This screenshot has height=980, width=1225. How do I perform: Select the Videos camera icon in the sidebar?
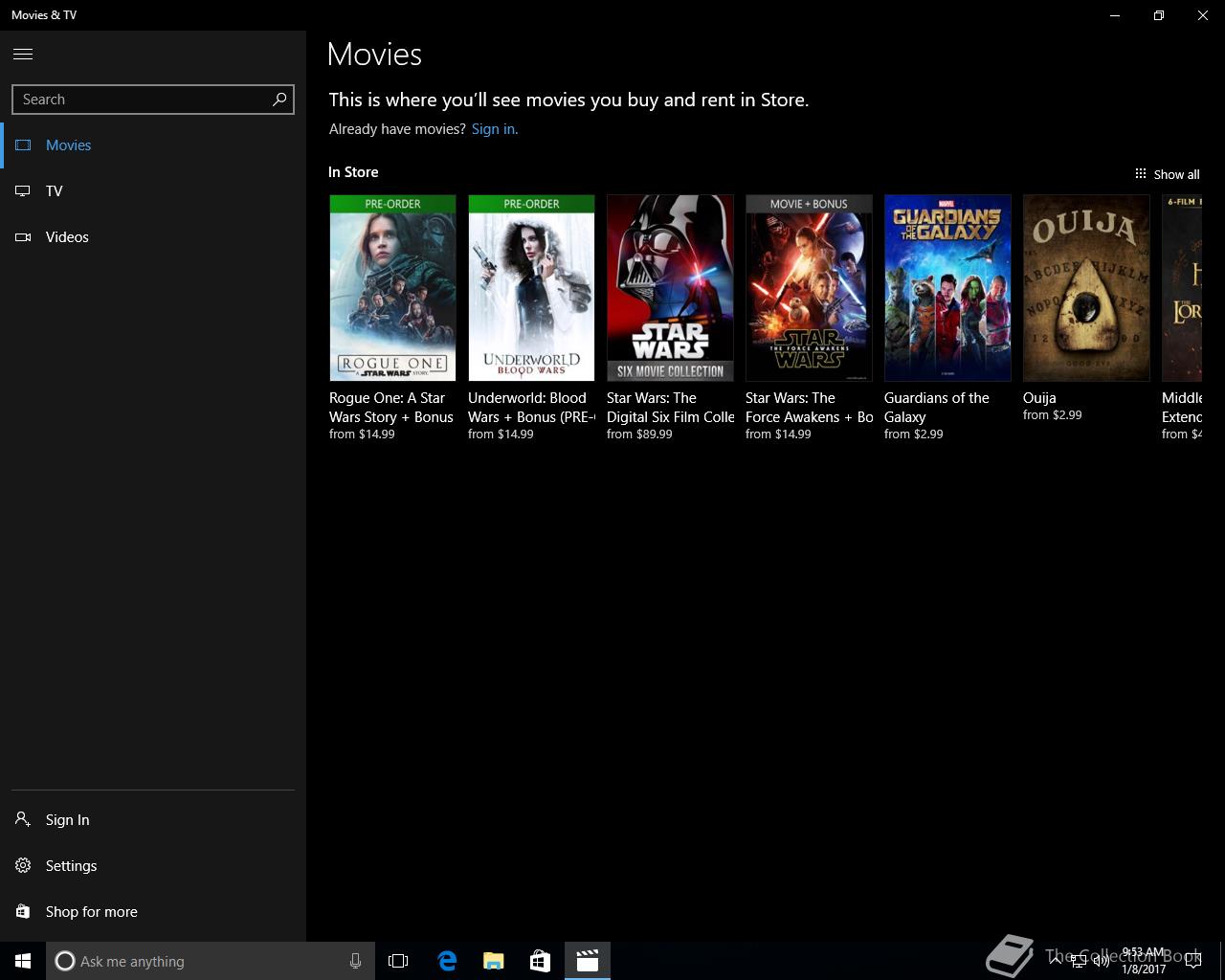(x=23, y=237)
